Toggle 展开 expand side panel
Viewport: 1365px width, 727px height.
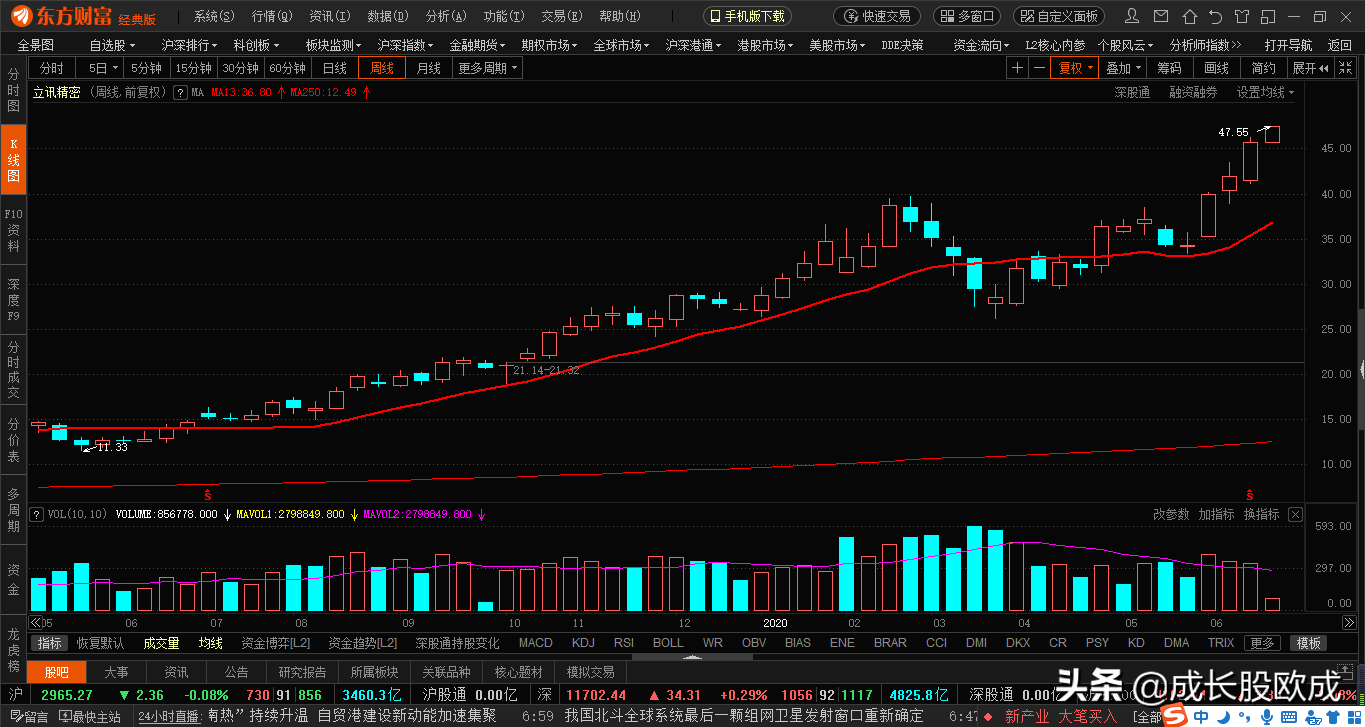point(1311,68)
